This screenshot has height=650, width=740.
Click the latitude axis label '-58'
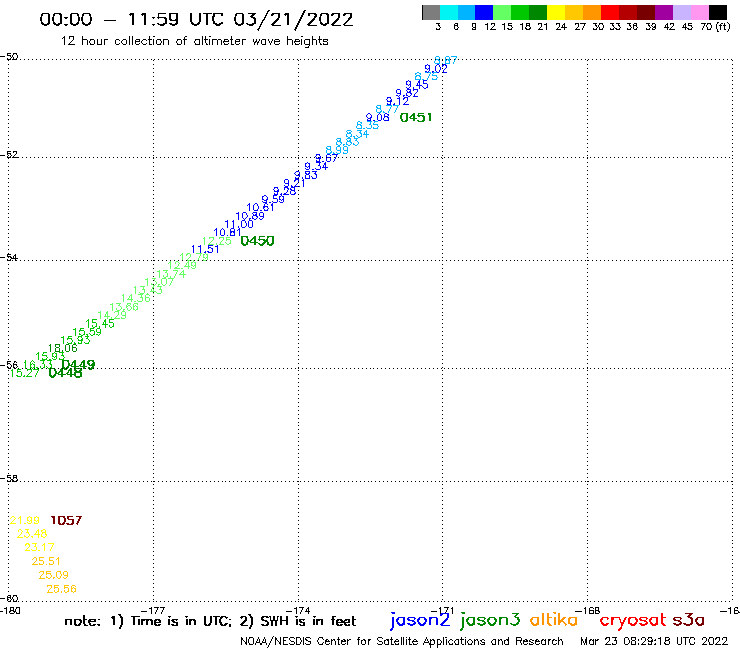[9, 479]
